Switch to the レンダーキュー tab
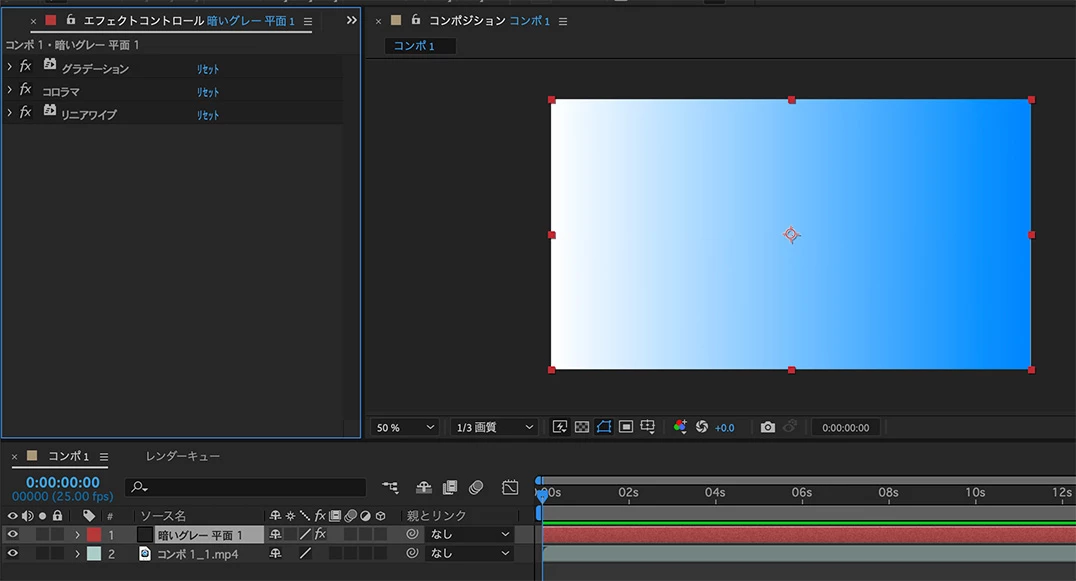The width and height of the screenshot is (1076, 581). [183, 456]
